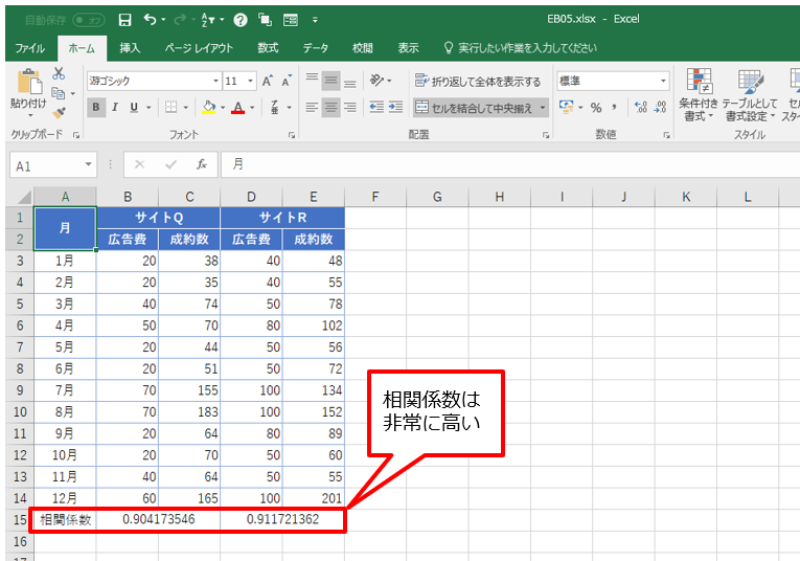The image size is (800, 561).
Task: Click the Save icon in quick access toolbar
Action: pyautogui.click(x=125, y=19)
